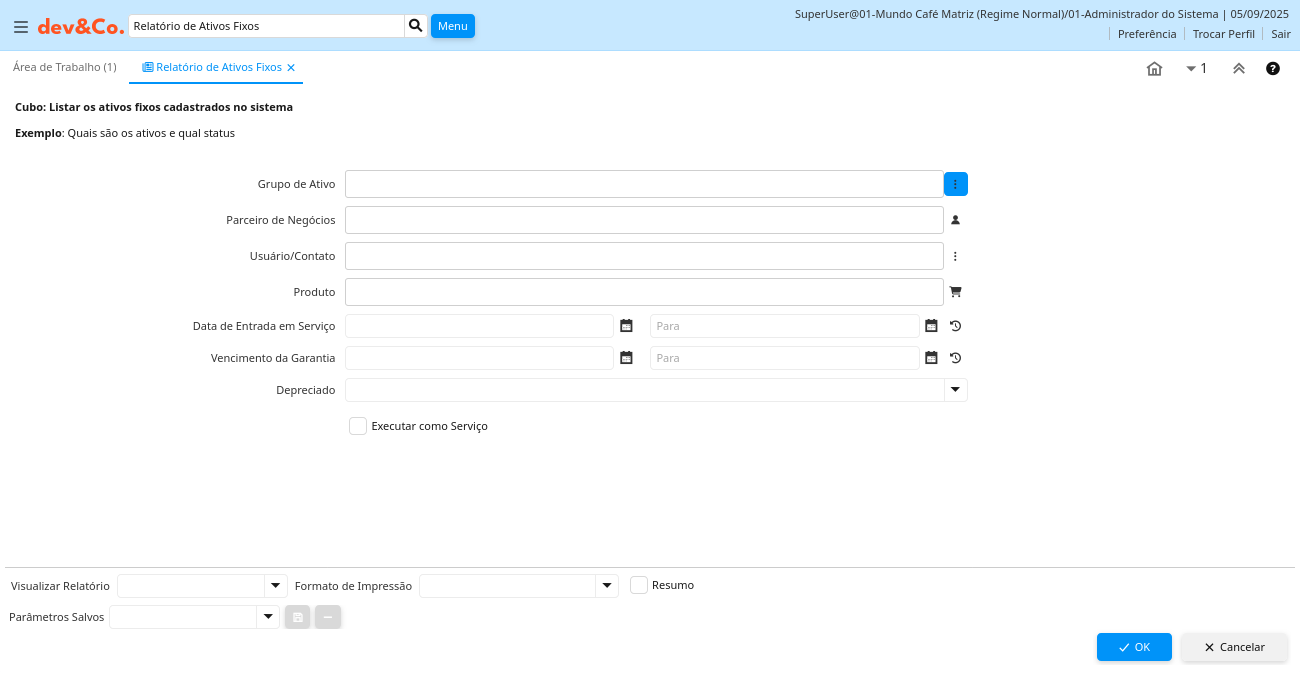Enable Executar como Serviço checkbox
1300x674 pixels.
[358, 426]
